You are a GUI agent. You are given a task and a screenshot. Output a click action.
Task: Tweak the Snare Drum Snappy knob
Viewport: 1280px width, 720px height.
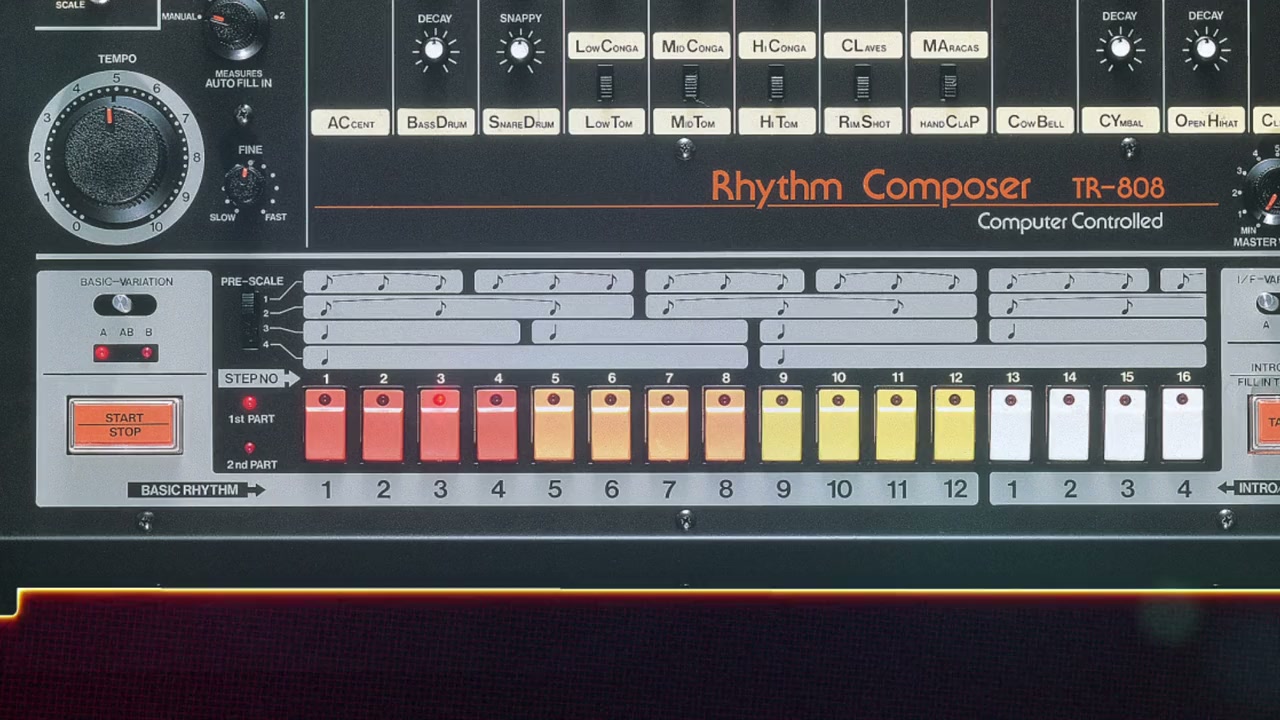coord(520,49)
